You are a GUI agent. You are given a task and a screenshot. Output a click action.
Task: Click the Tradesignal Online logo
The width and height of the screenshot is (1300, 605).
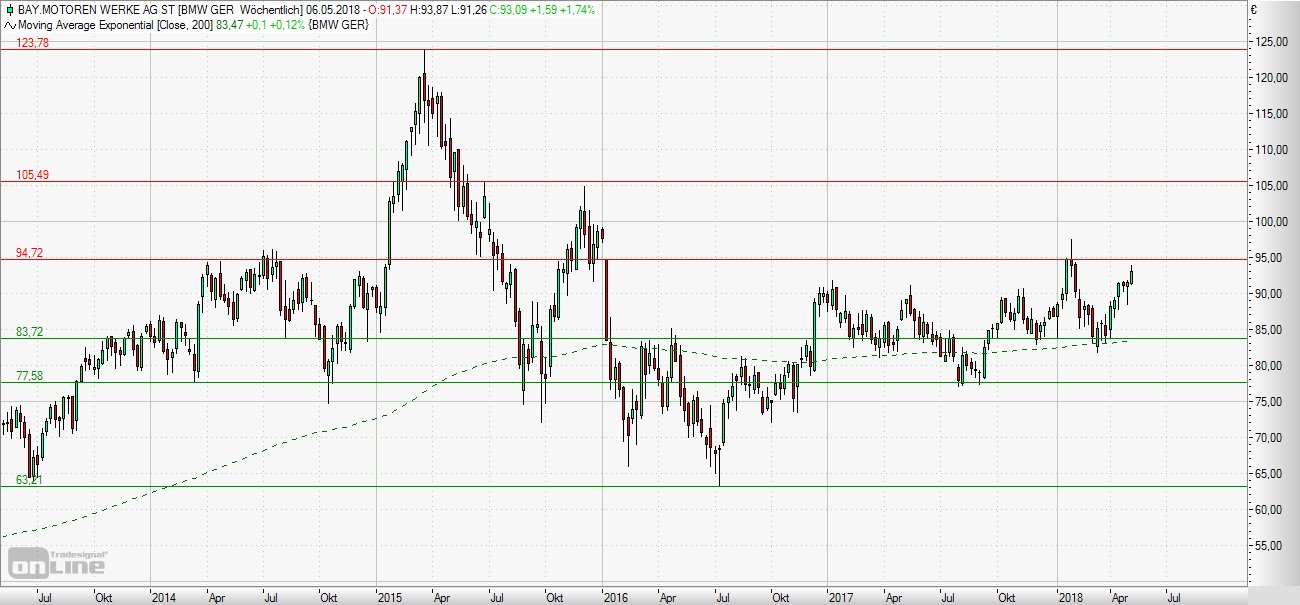[x=58, y=562]
